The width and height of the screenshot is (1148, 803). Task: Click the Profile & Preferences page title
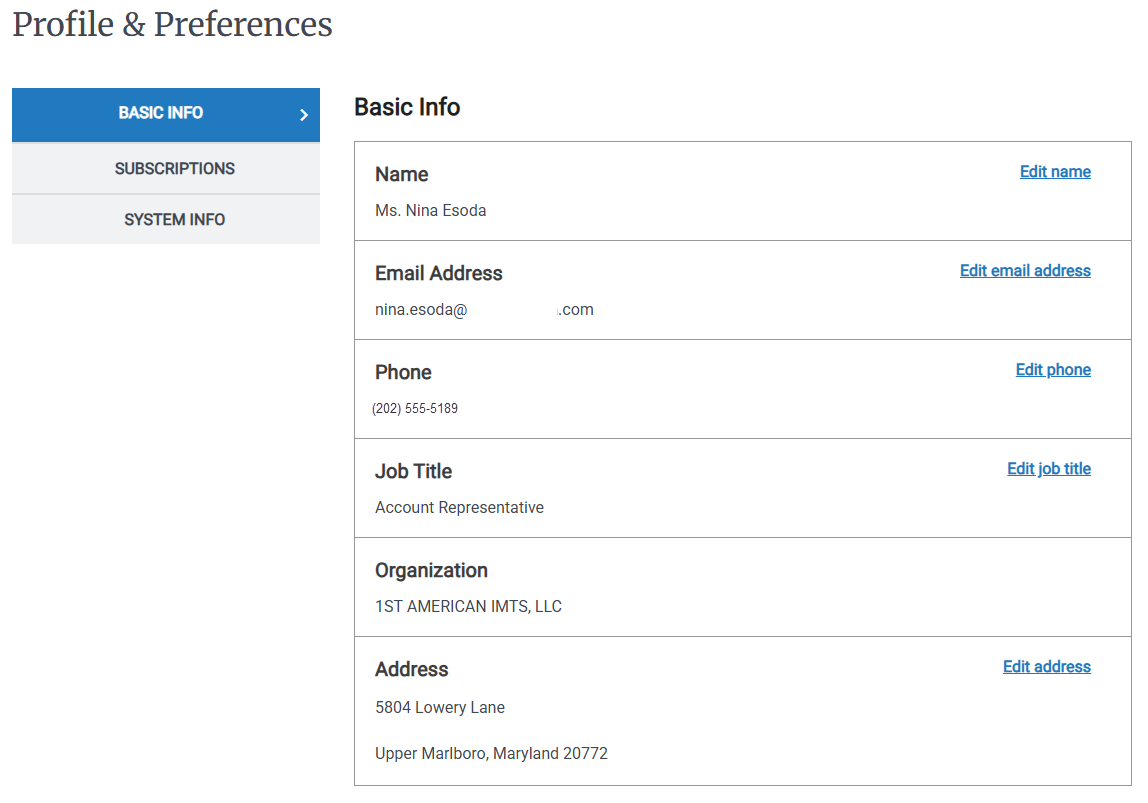point(172,24)
